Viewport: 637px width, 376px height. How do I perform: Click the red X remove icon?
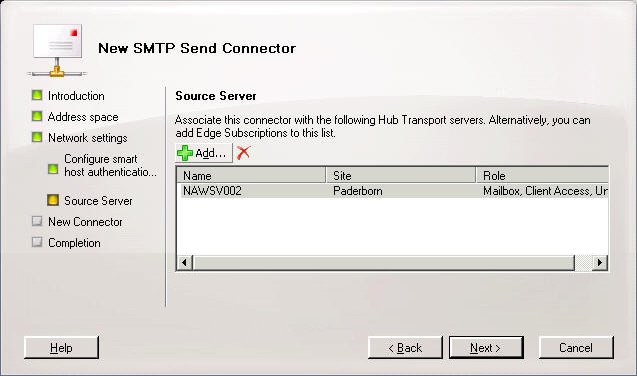pos(243,153)
